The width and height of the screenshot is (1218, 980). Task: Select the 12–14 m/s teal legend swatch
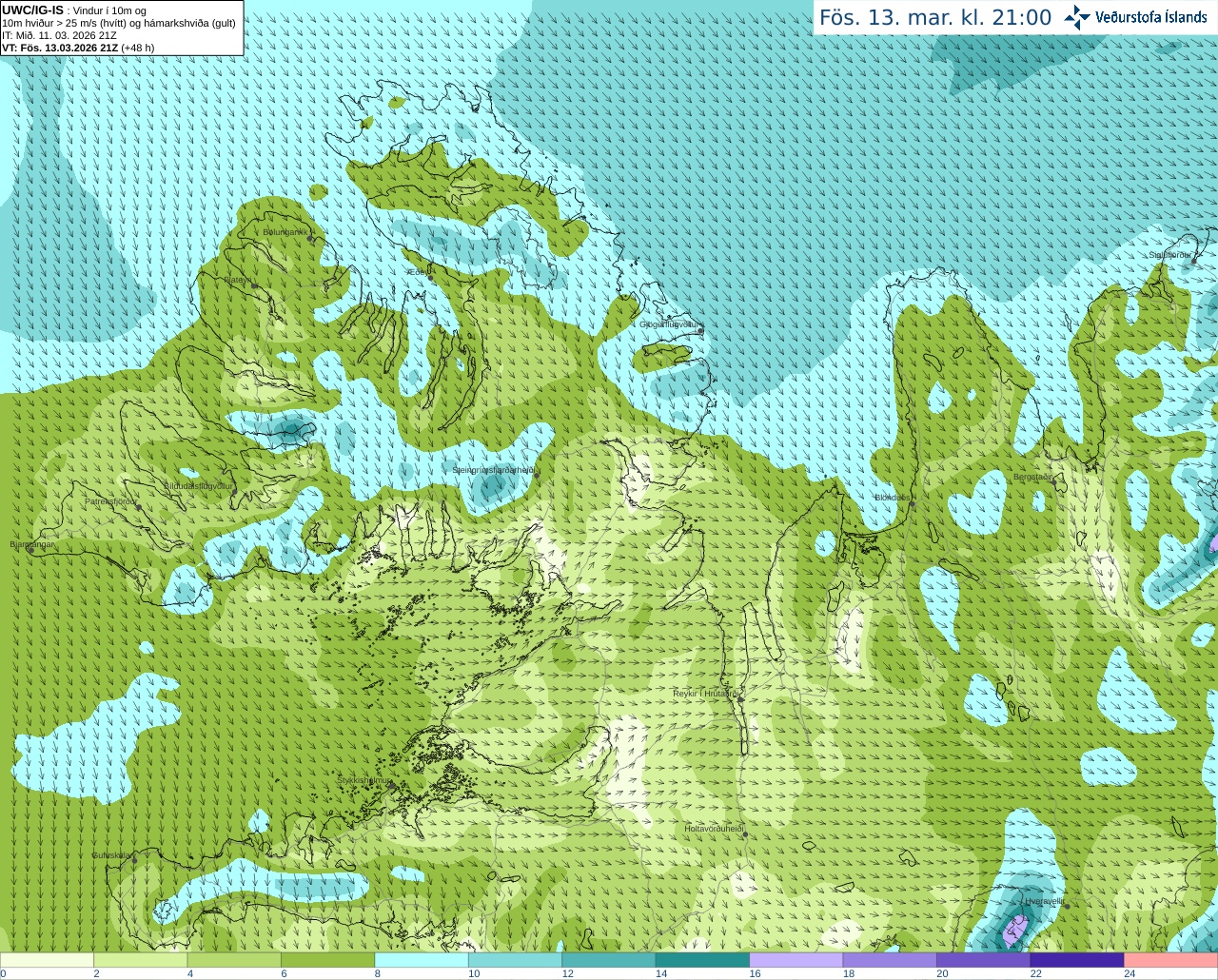609,960
